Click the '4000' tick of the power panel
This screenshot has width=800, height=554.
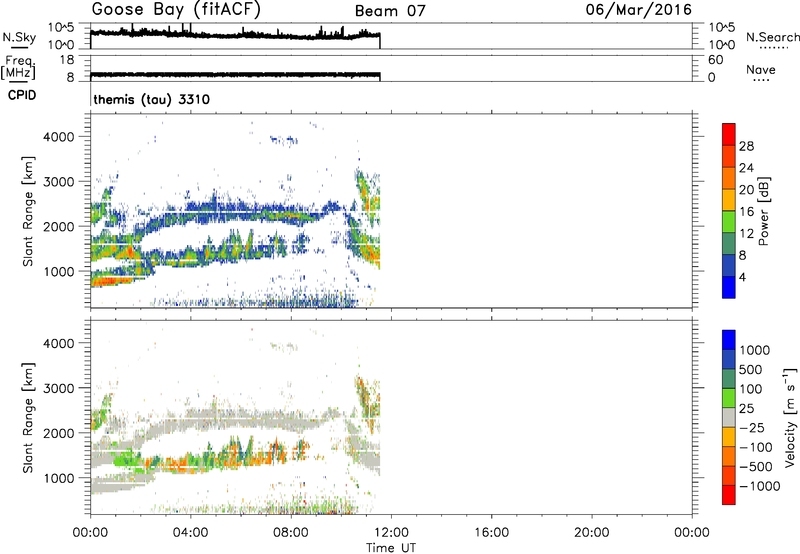point(59,137)
